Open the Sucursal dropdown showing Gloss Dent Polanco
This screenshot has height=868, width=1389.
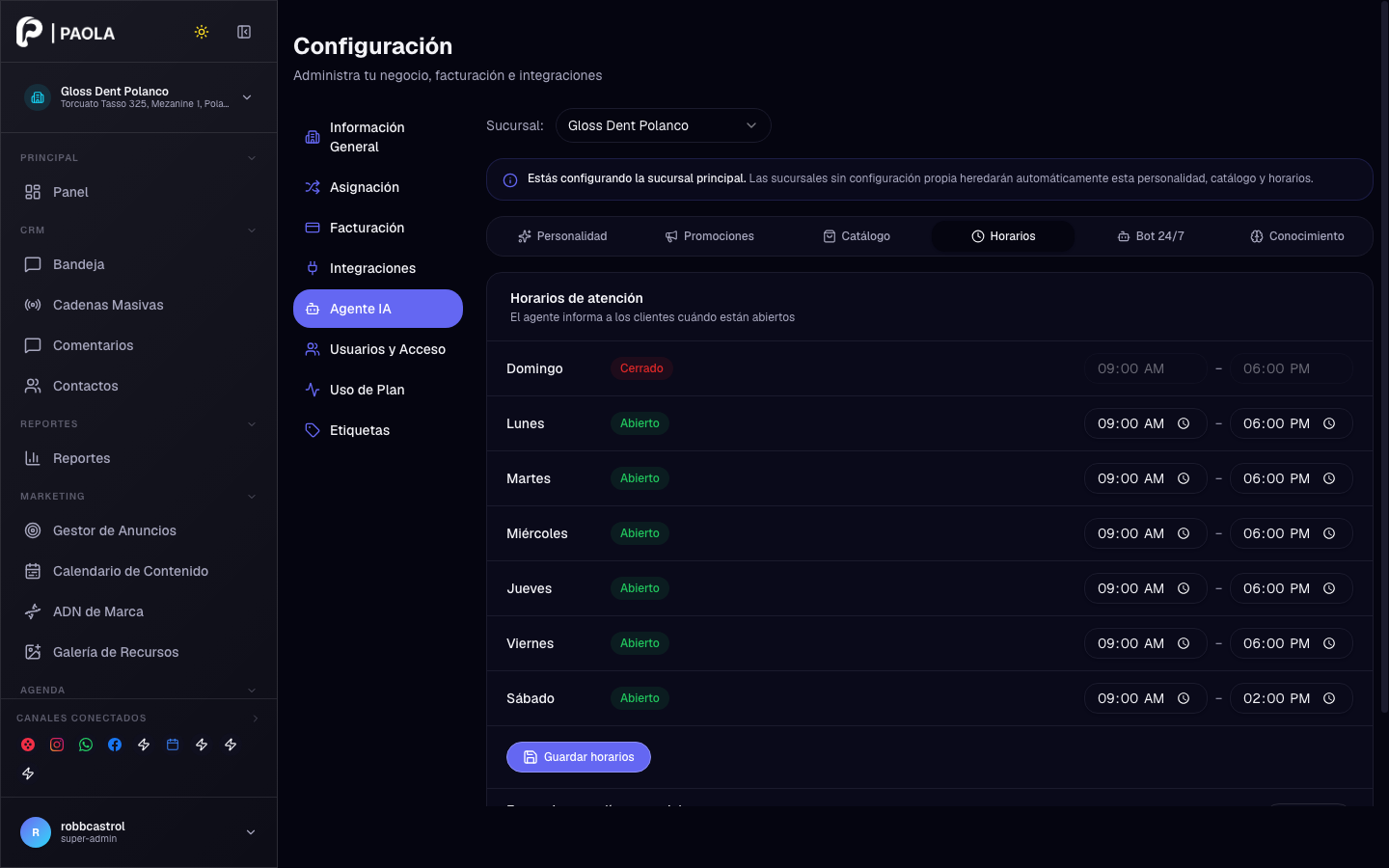coord(664,125)
